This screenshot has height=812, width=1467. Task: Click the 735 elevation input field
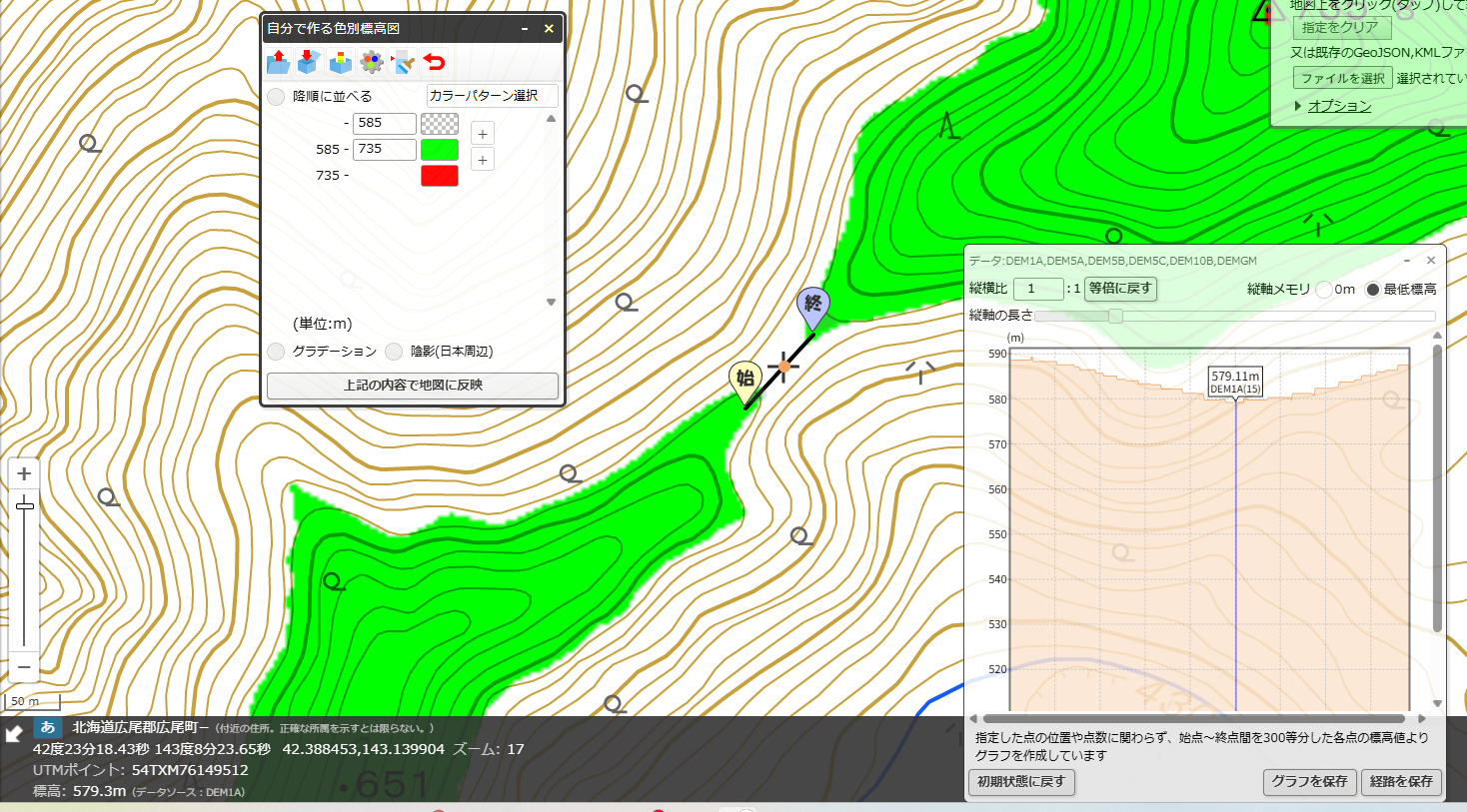point(384,149)
